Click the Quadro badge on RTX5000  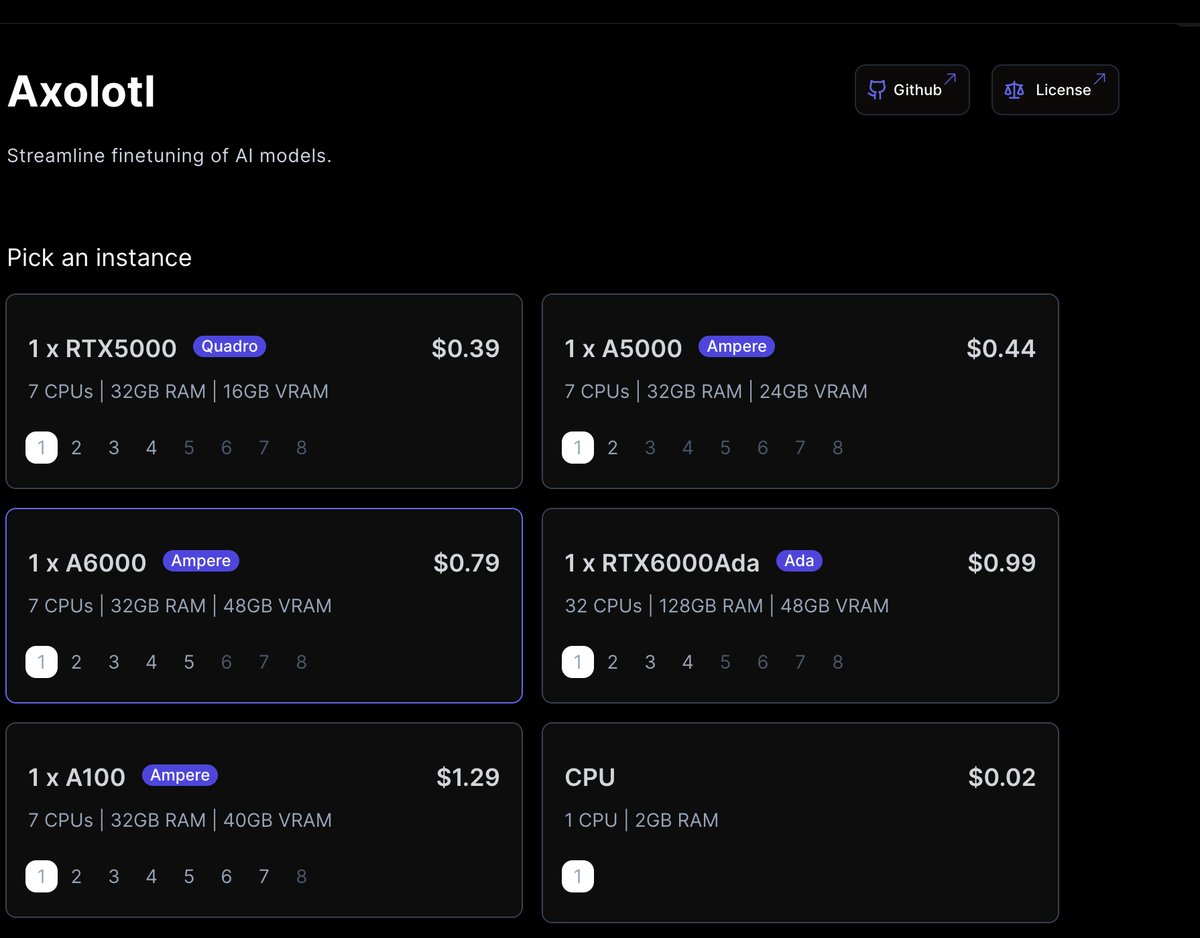pos(229,347)
